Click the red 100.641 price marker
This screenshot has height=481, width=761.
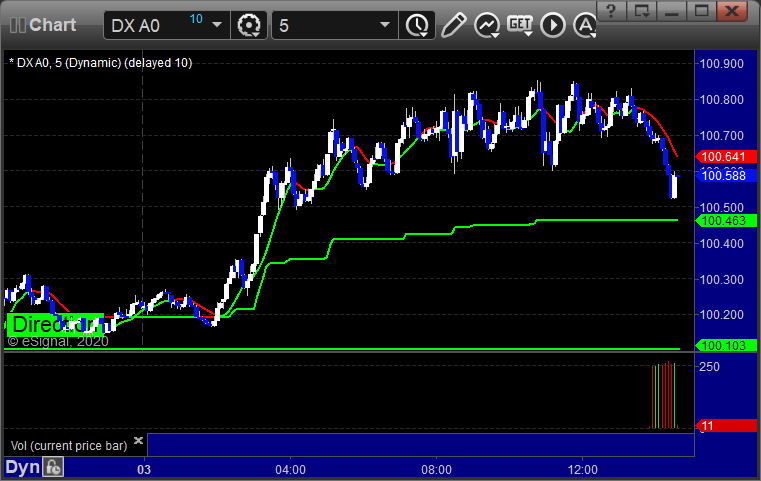[724, 156]
